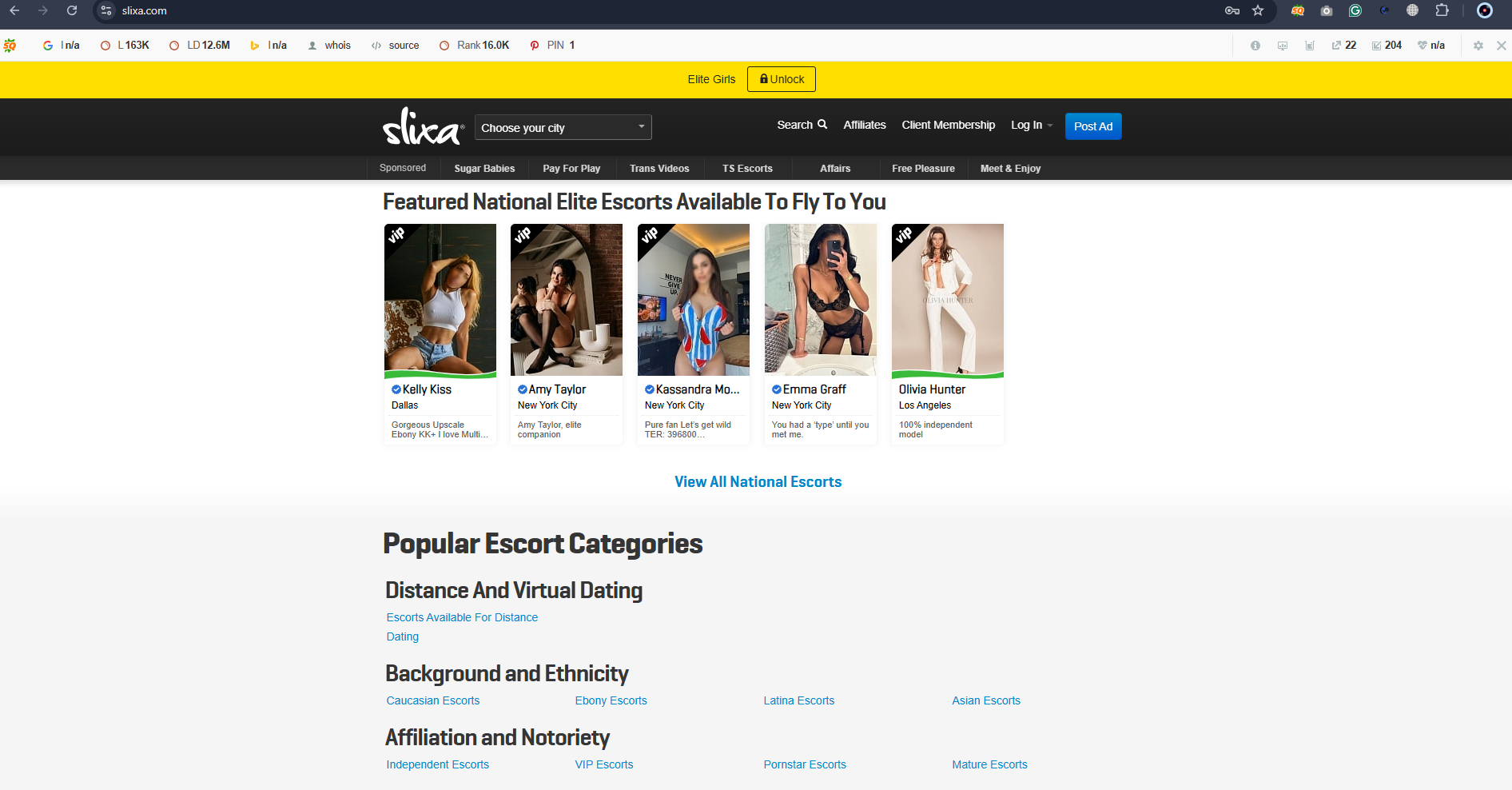Click the Post Ad button
Screen dimensions: 1512x790
(1092, 126)
